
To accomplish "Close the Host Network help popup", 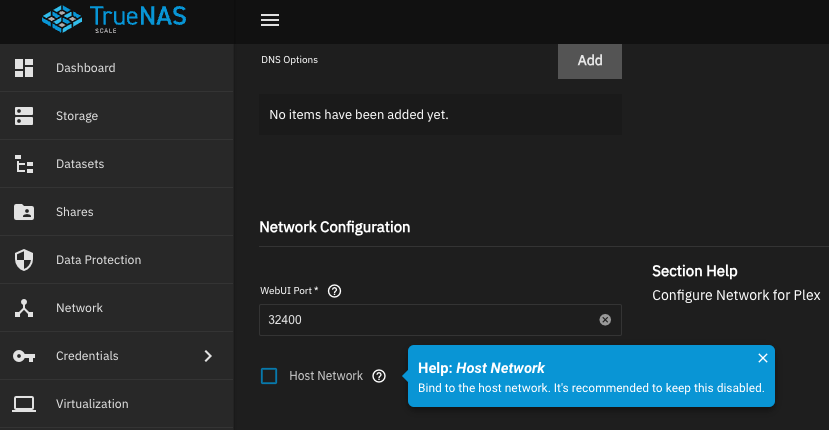I will (763, 358).
